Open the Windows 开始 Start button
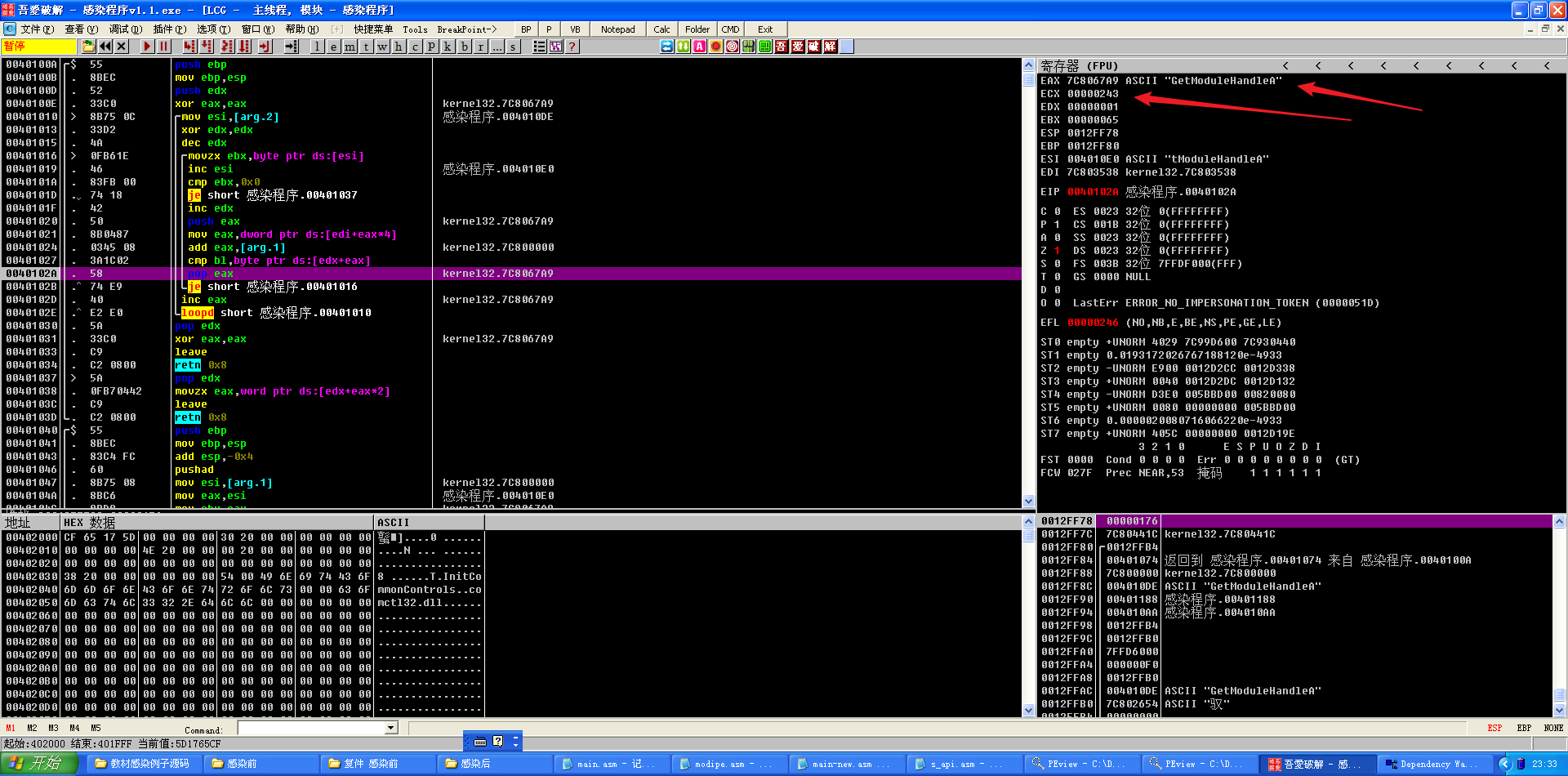 click(40, 764)
